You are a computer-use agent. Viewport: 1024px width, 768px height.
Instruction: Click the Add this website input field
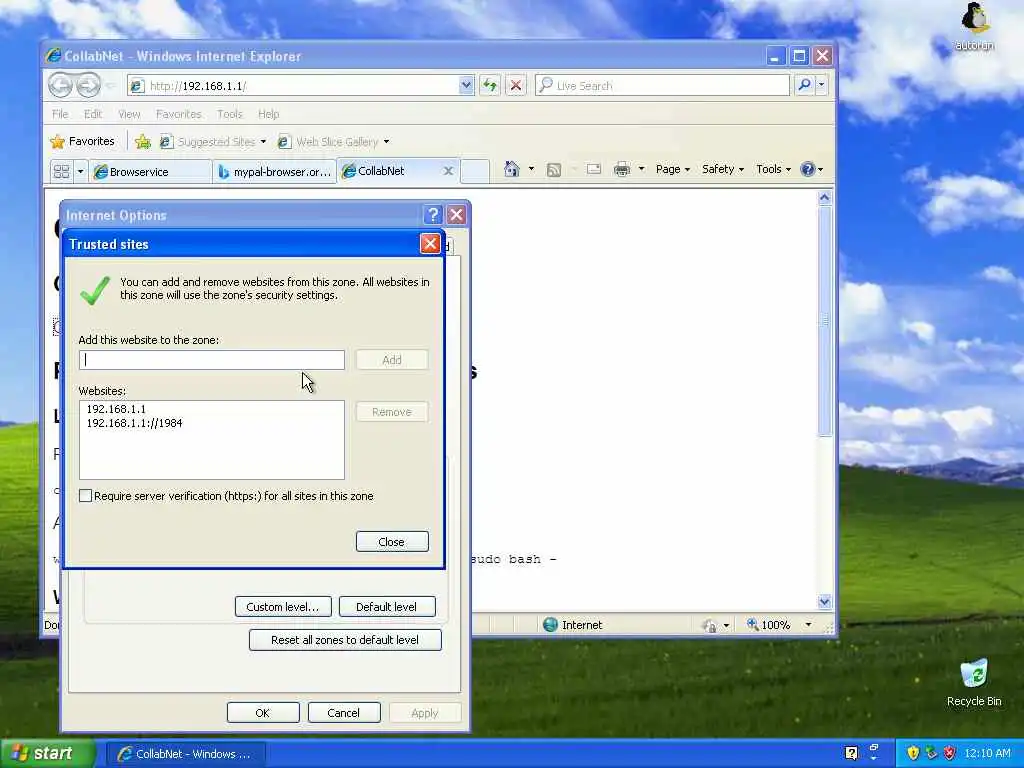[212, 360]
